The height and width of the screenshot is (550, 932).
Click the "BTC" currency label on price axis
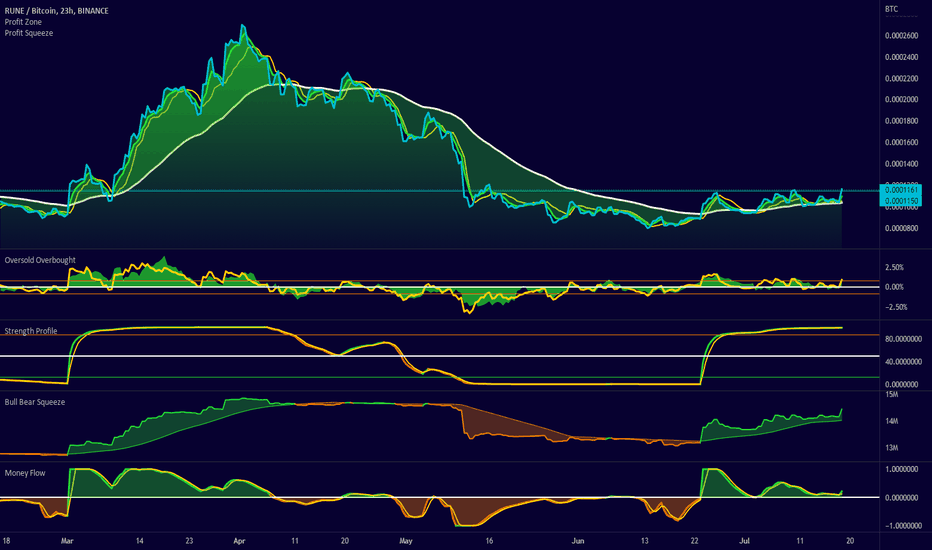click(892, 9)
